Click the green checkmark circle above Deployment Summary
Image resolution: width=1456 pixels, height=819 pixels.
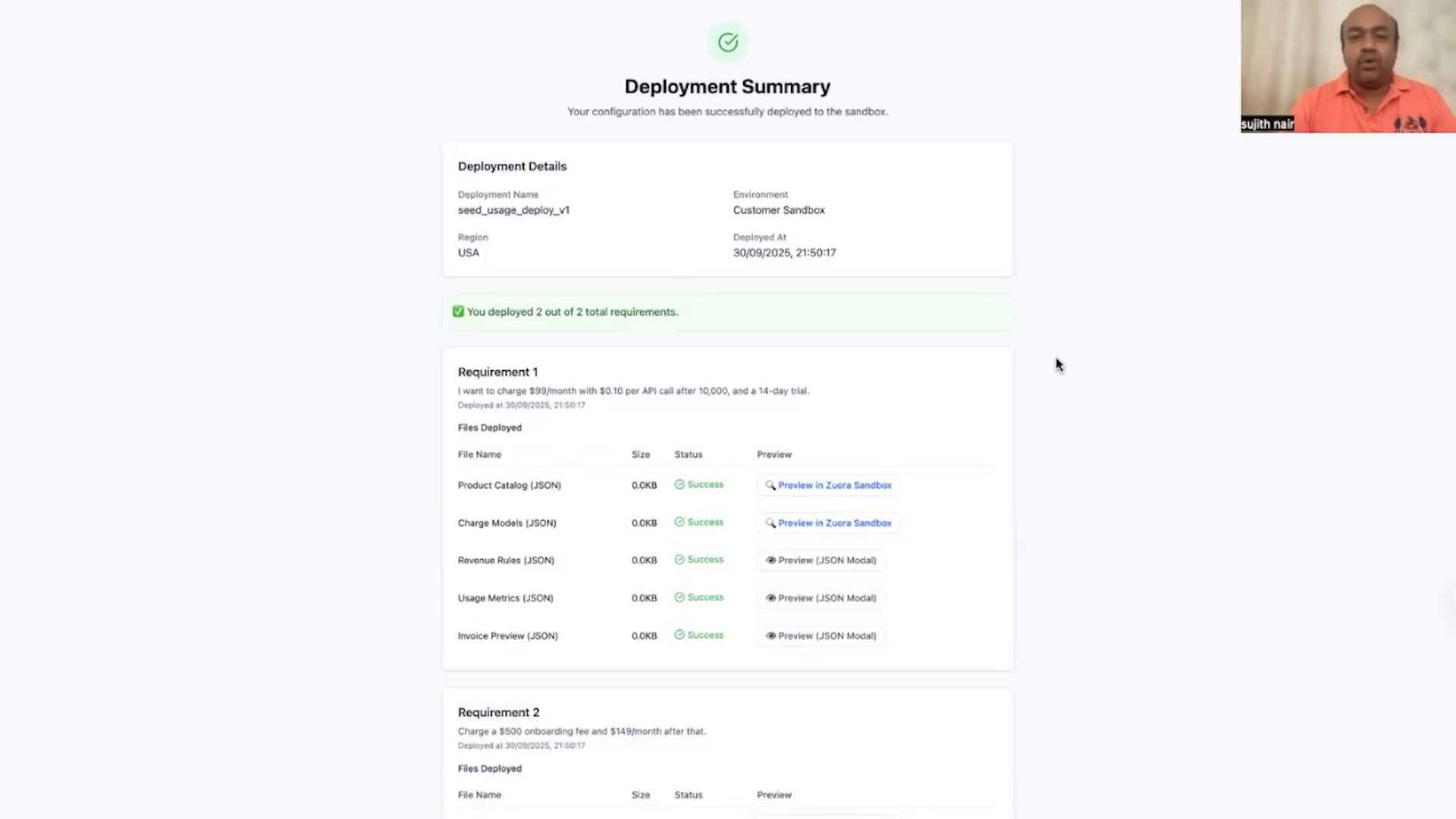pos(727,42)
